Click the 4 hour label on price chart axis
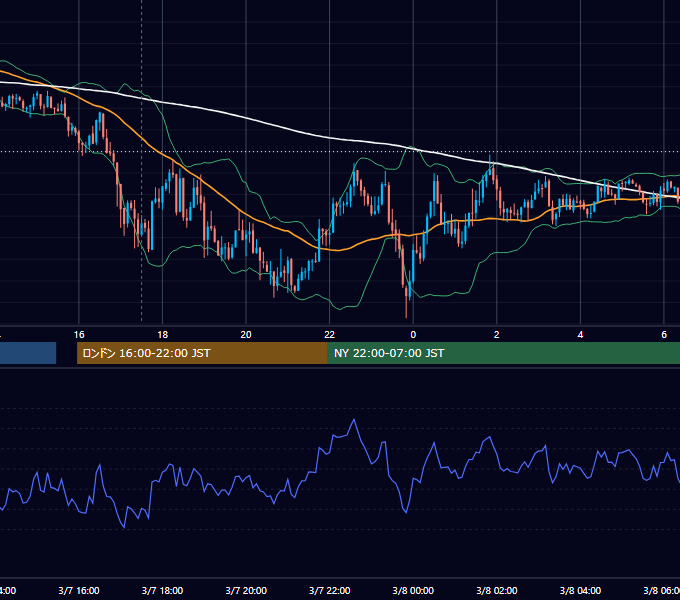Screen dimensions: 680x600 point(580,335)
